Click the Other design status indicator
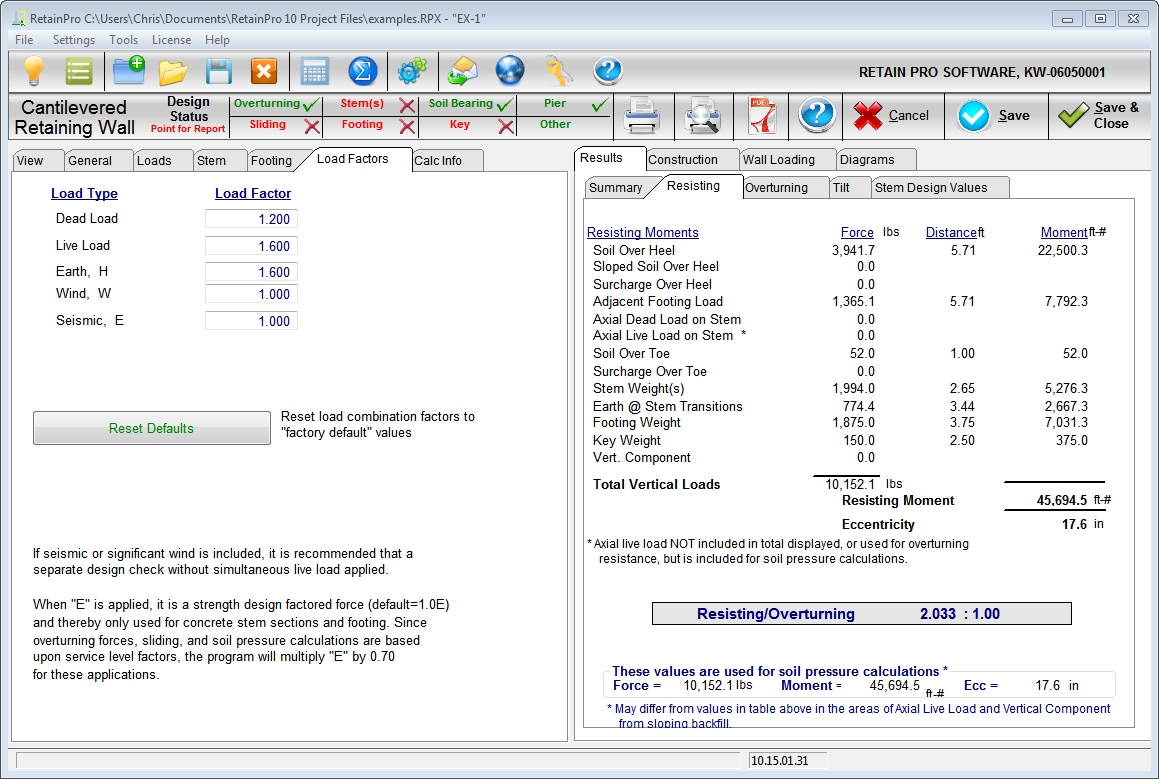The height and width of the screenshot is (779, 1159). click(565, 126)
